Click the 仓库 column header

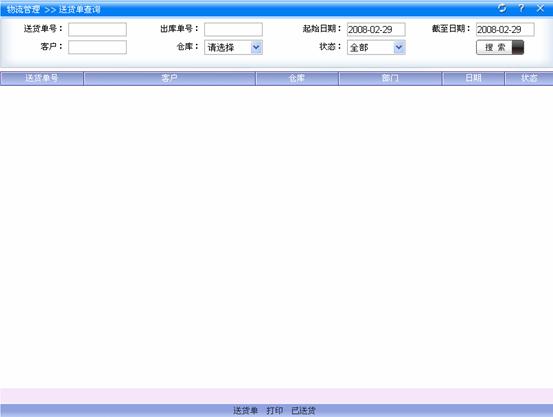(x=297, y=78)
